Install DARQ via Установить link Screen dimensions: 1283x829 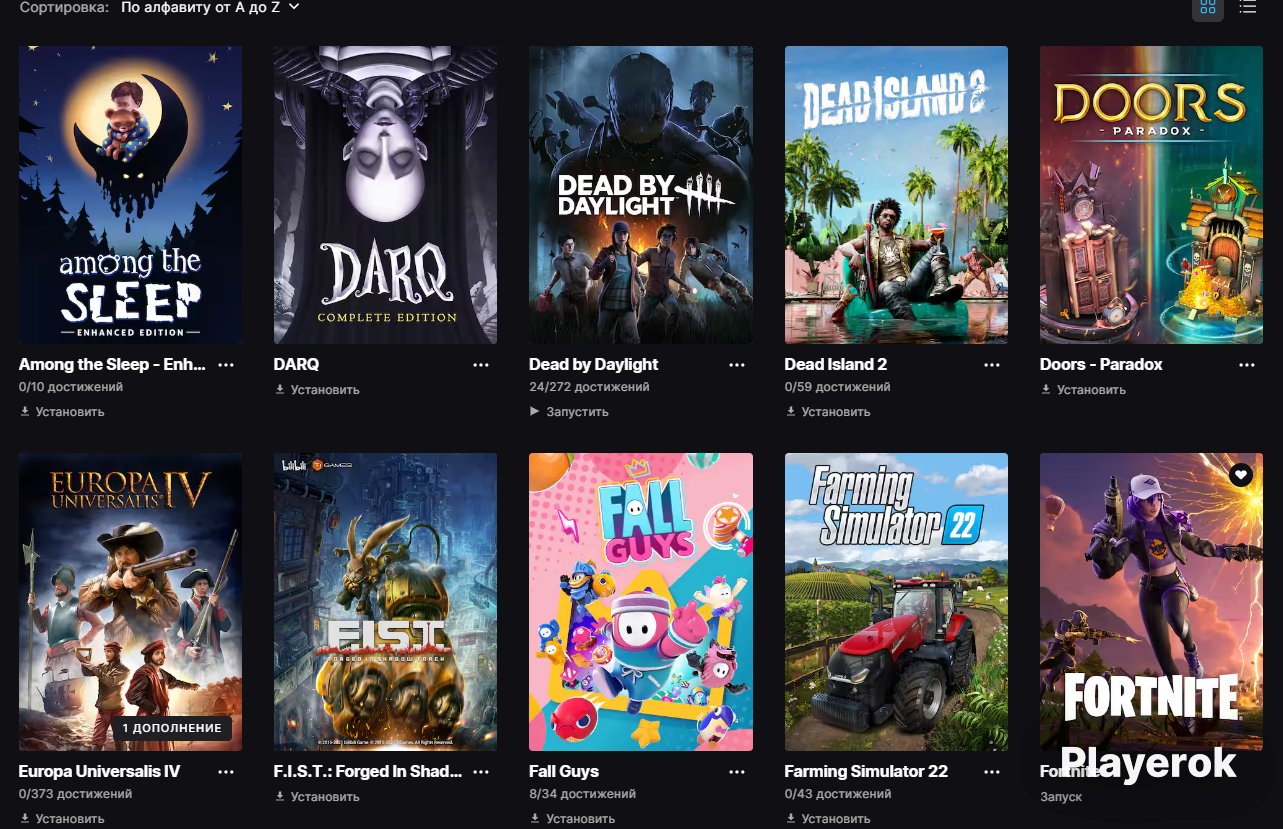[317, 390]
